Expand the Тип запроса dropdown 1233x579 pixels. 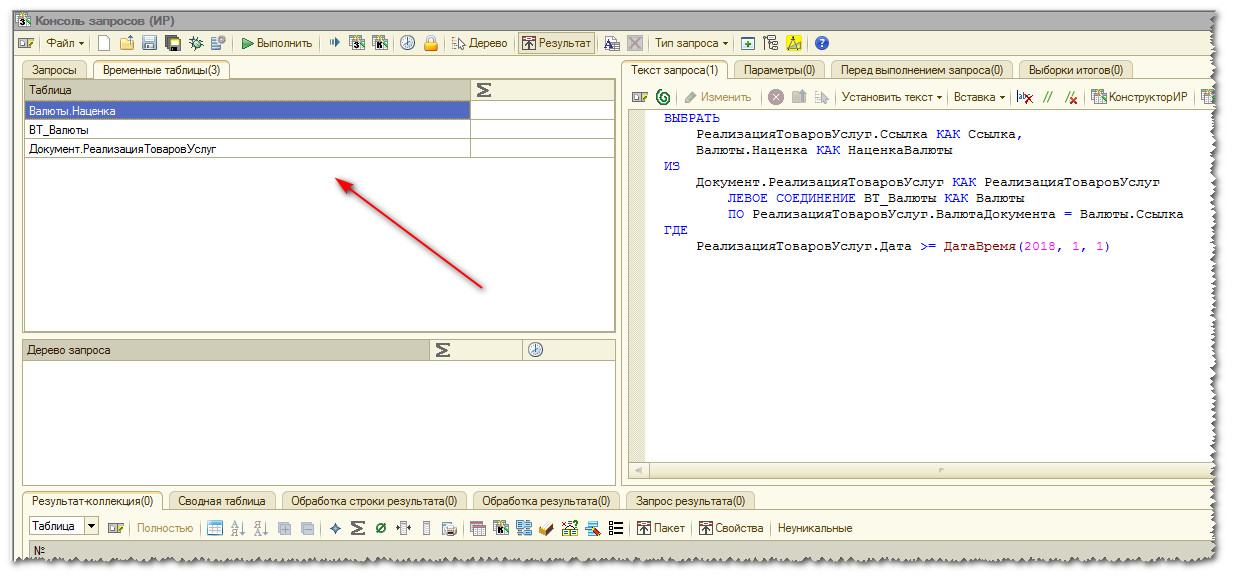coord(691,43)
